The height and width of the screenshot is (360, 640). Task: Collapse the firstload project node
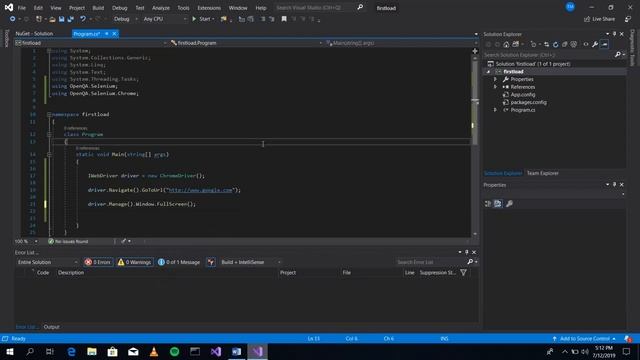click(x=488, y=72)
